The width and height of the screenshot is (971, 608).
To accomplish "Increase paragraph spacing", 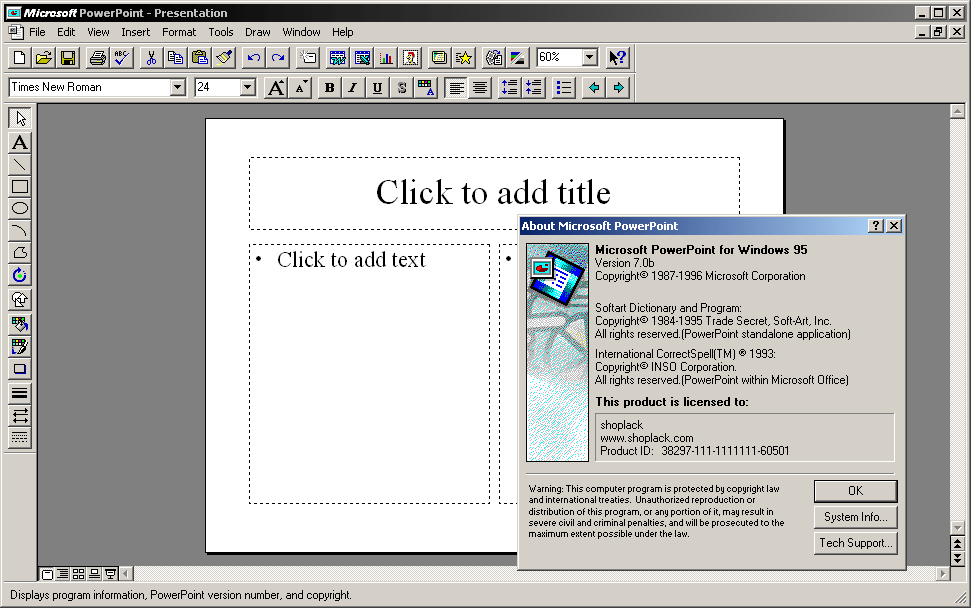I will click(509, 87).
